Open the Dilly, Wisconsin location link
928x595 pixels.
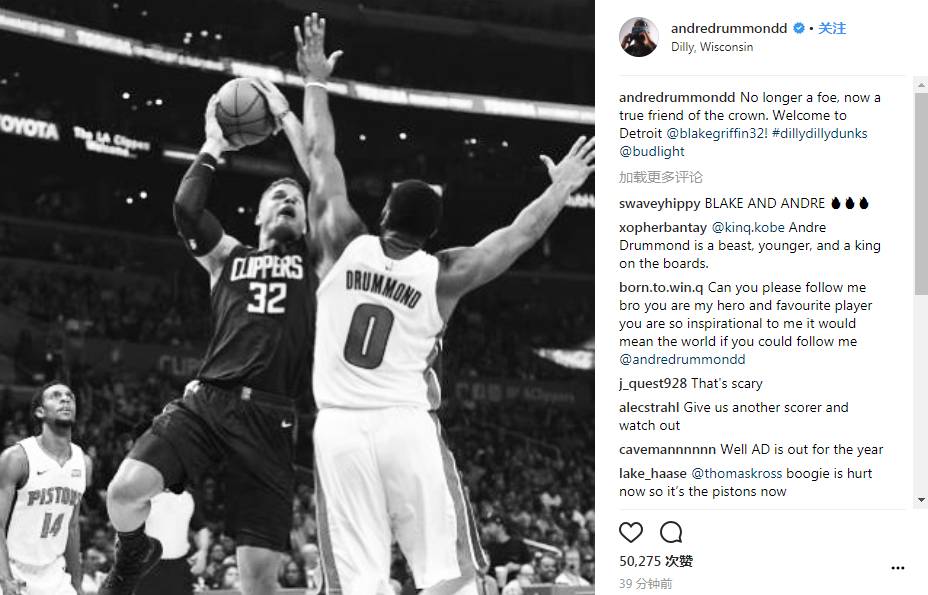tap(712, 47)
